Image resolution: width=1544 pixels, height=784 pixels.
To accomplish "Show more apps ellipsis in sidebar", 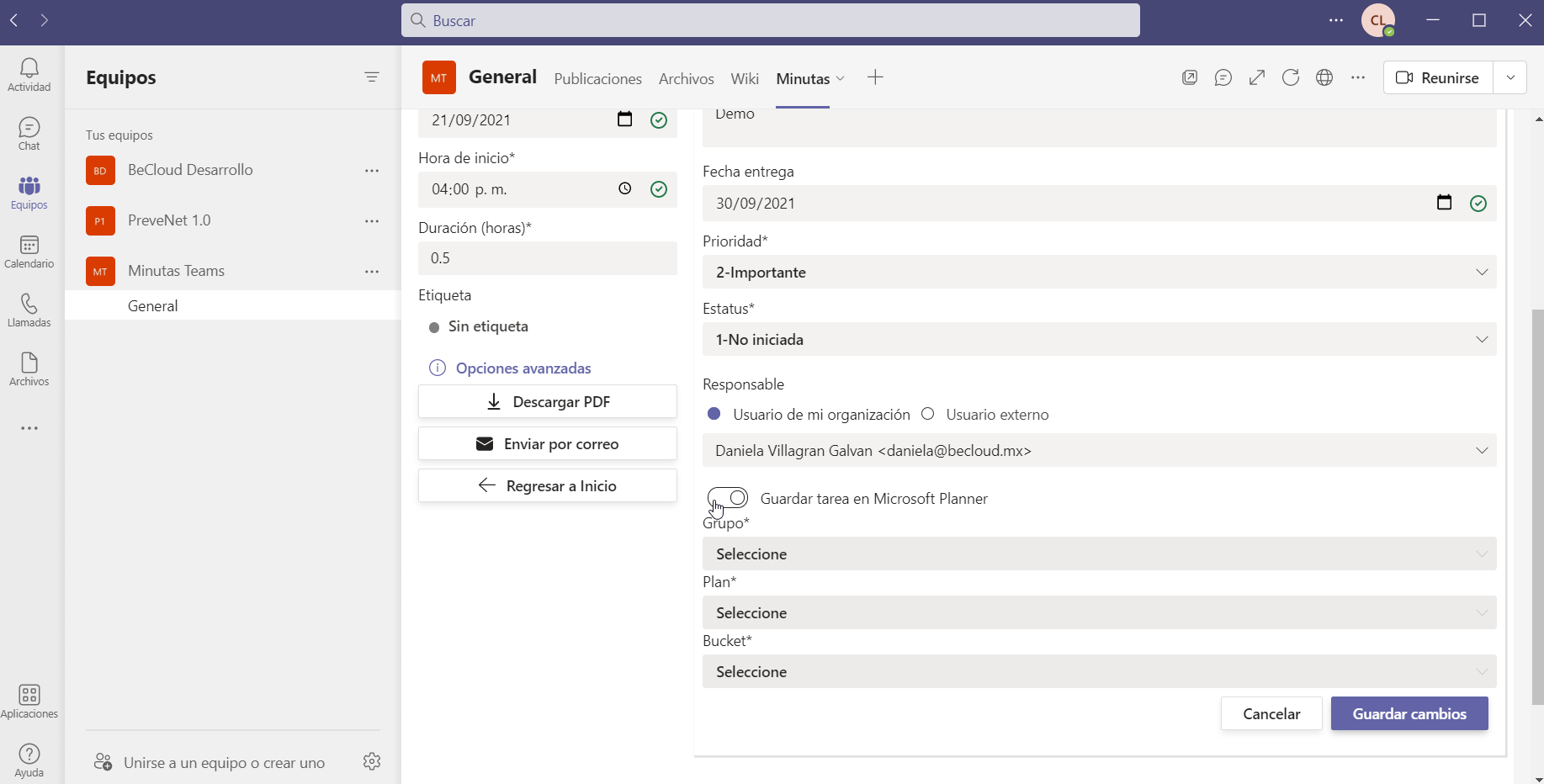I will [x=29, y=428].
